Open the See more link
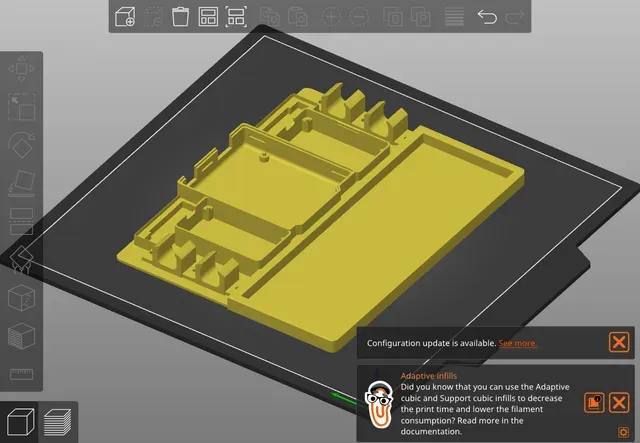Viewport: 640px width, 443px height. coord(518,343)
